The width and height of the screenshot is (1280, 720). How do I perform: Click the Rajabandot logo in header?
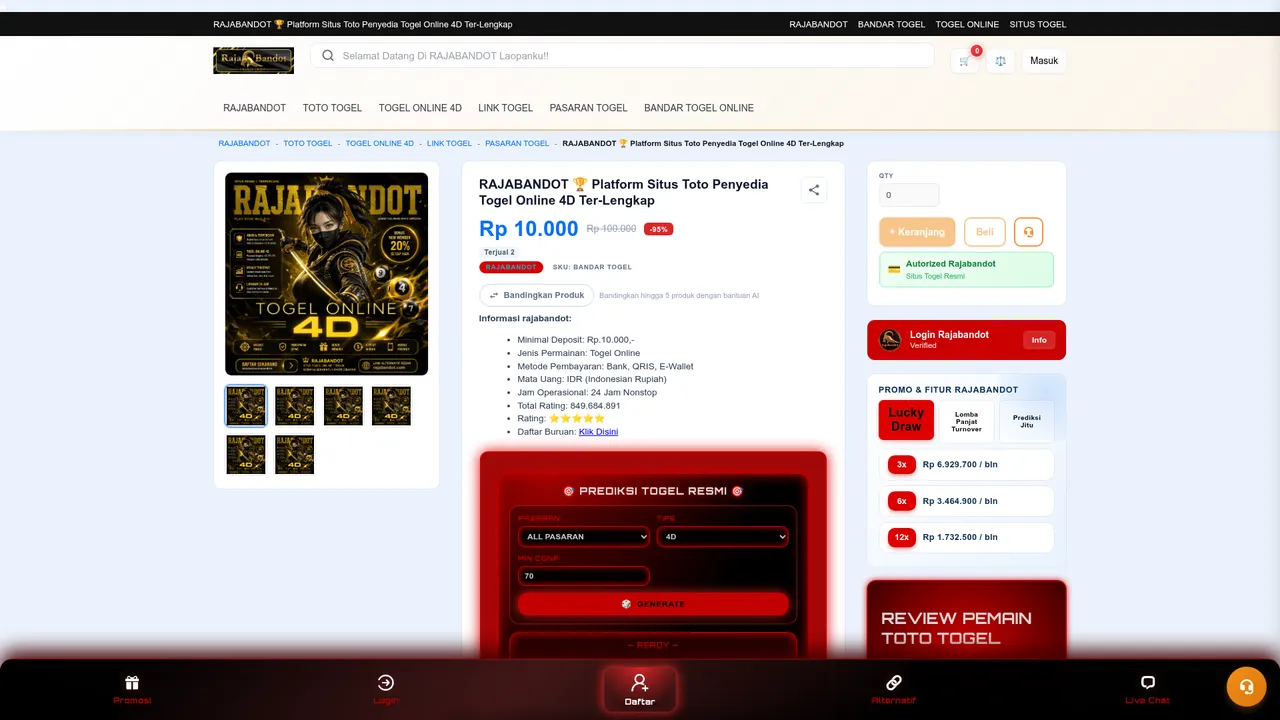pyautogui.click(x=253, y=60)
